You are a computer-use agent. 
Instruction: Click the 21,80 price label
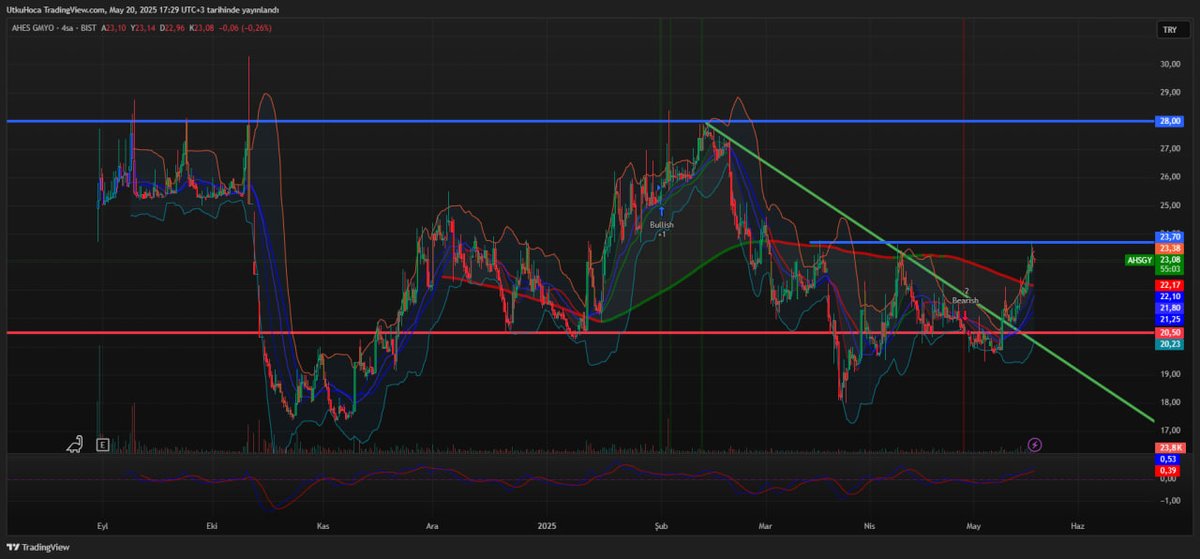click(x=1169, y=308)
